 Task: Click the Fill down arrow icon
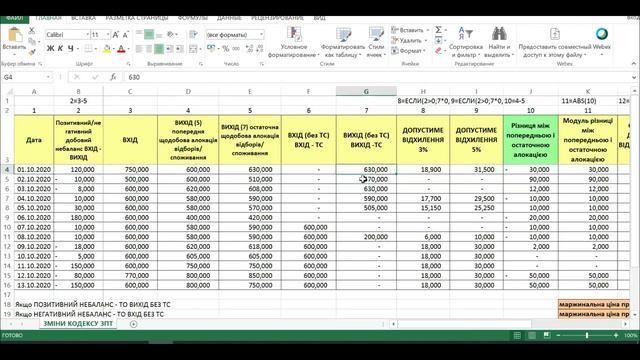(438, 40)
